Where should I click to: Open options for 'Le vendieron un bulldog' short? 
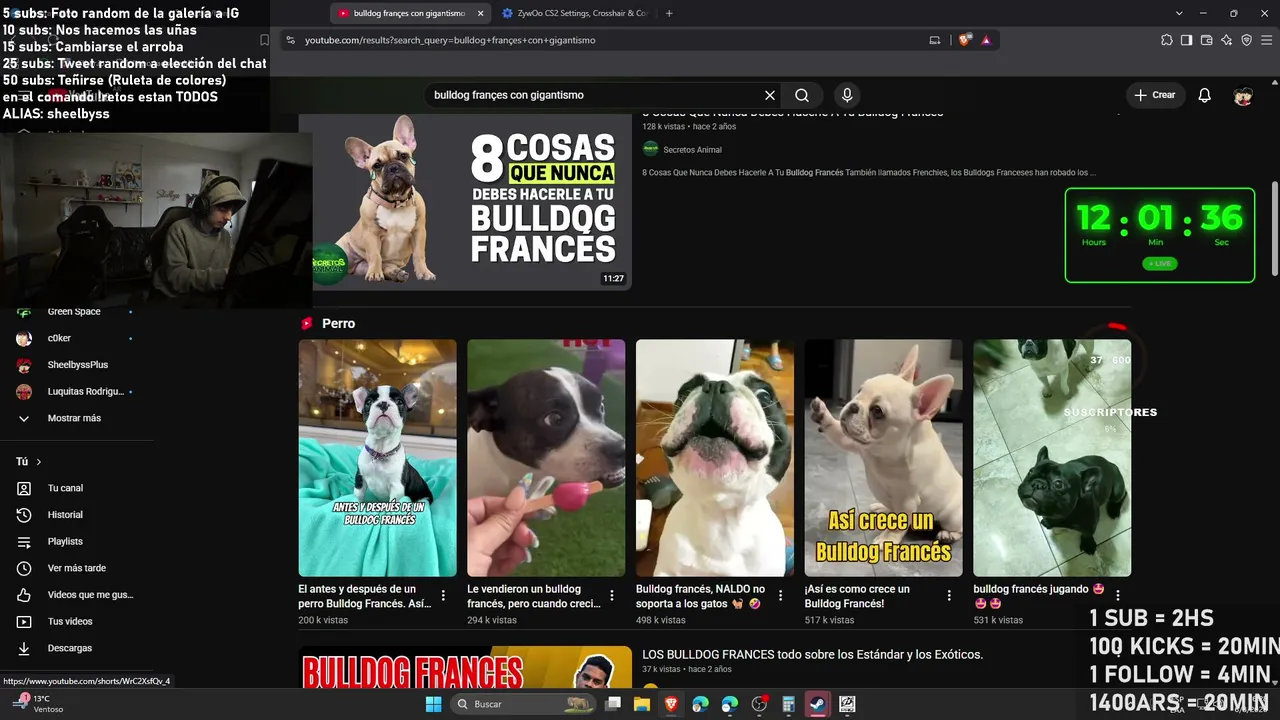[x=612, y=595]
